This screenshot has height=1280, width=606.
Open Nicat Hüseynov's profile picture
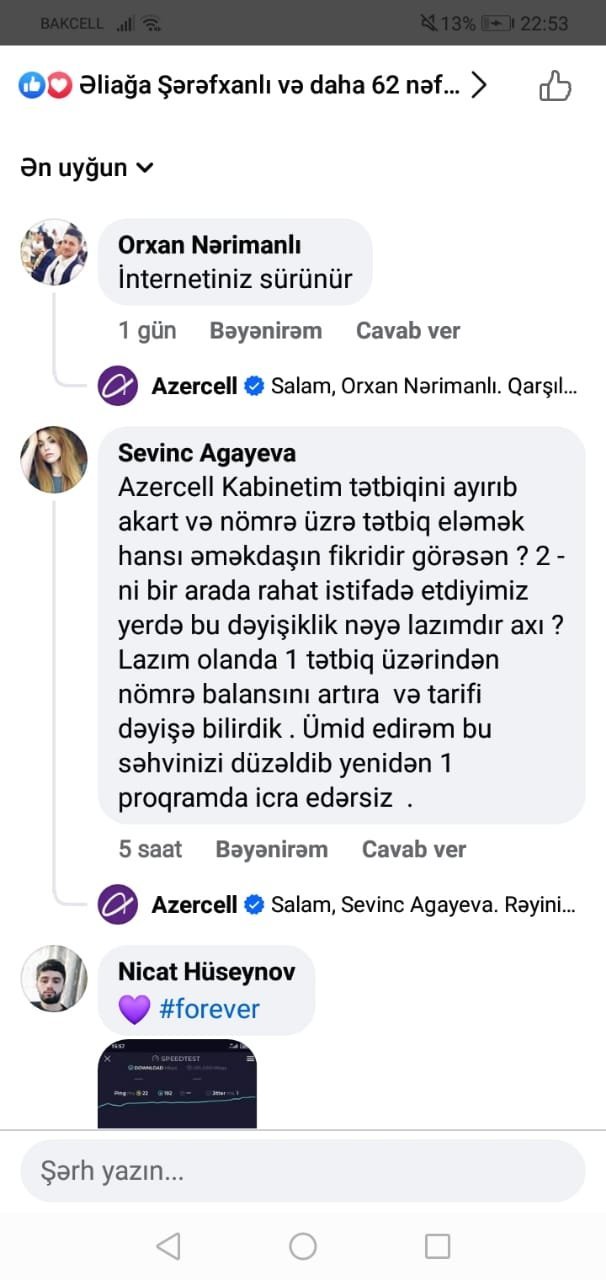pyautogui.click(x=54, y=978)
